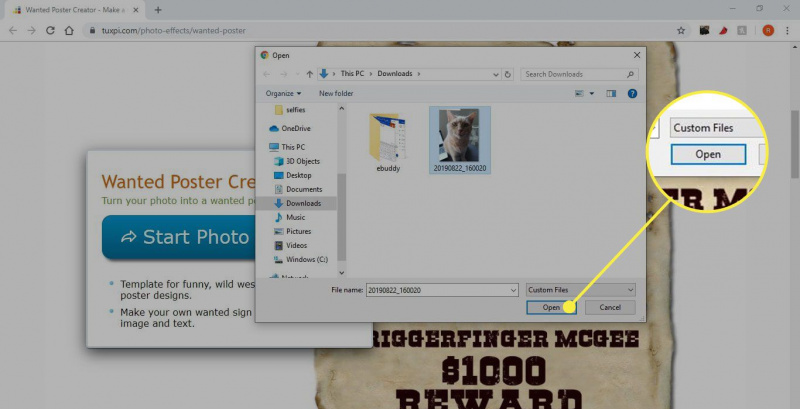Open the file dialog help icon
The image size is (800, 409).
coord(632,93)
